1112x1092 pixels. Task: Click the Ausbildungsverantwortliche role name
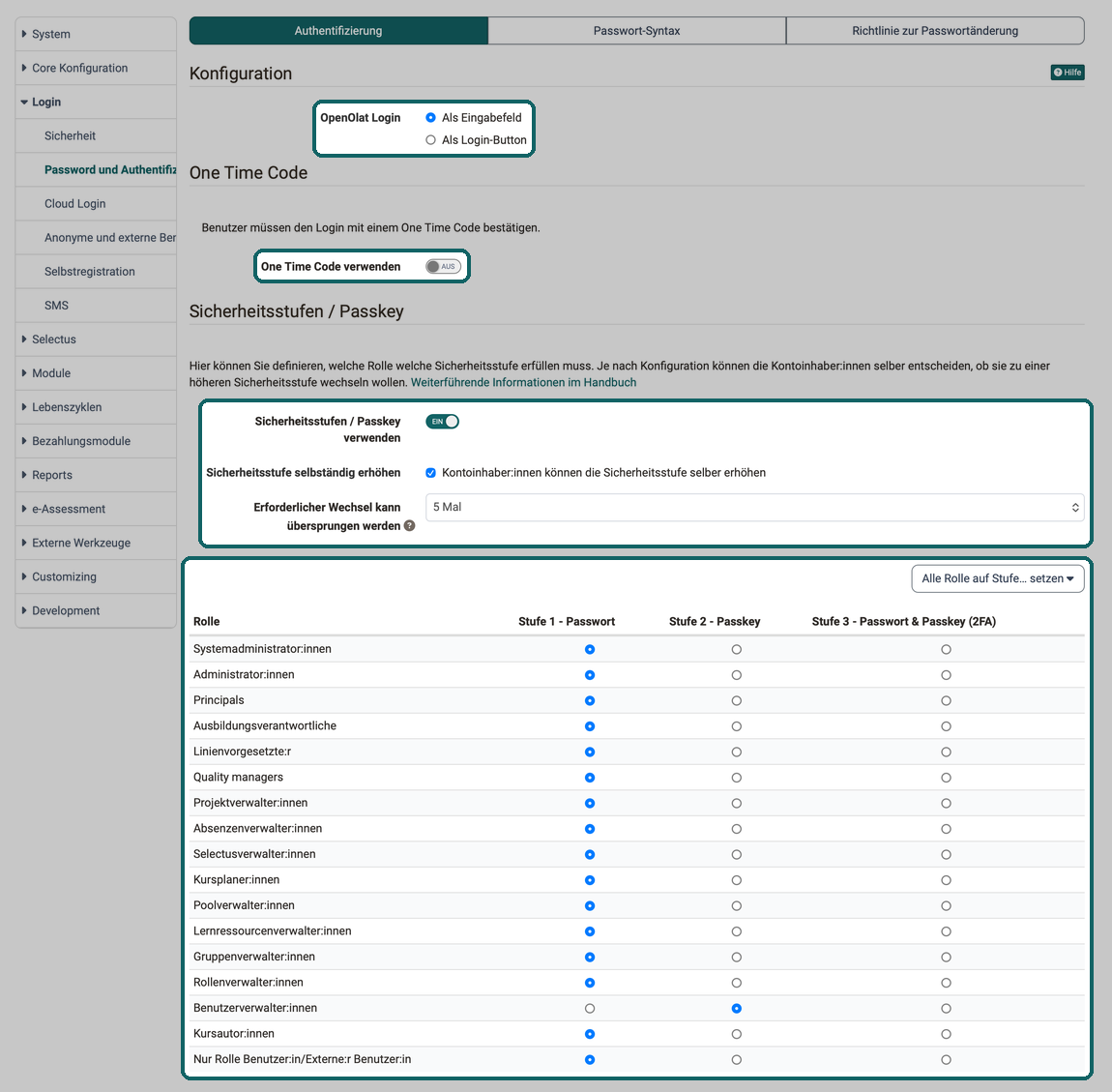pos(265,725)
